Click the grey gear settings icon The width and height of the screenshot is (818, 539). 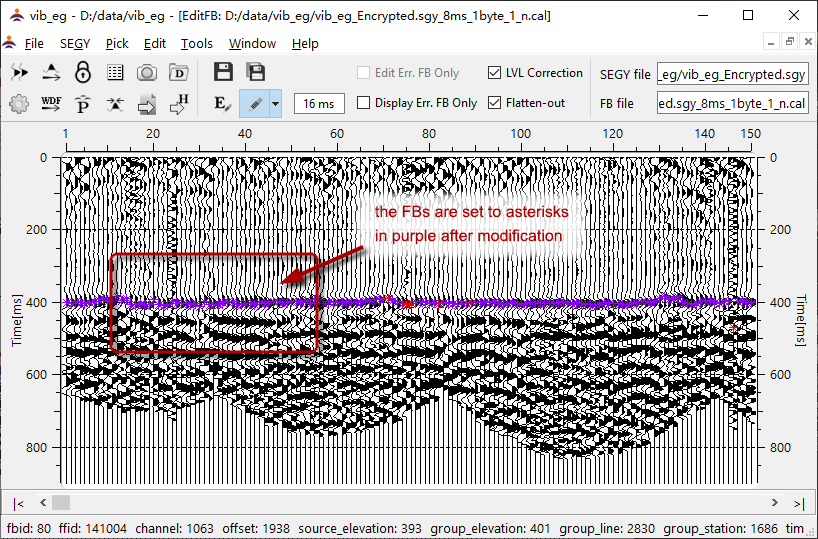pyautogui.click(x=19, y=104)
